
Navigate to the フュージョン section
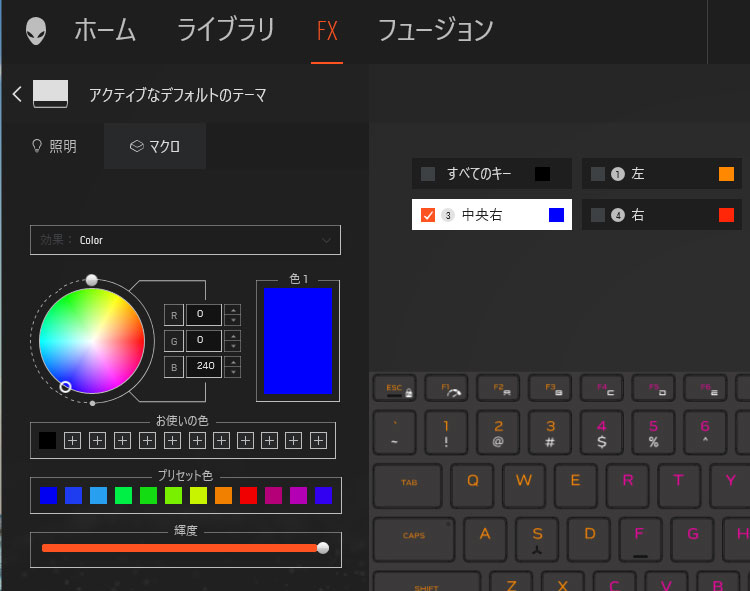click(x=435, y=31)
